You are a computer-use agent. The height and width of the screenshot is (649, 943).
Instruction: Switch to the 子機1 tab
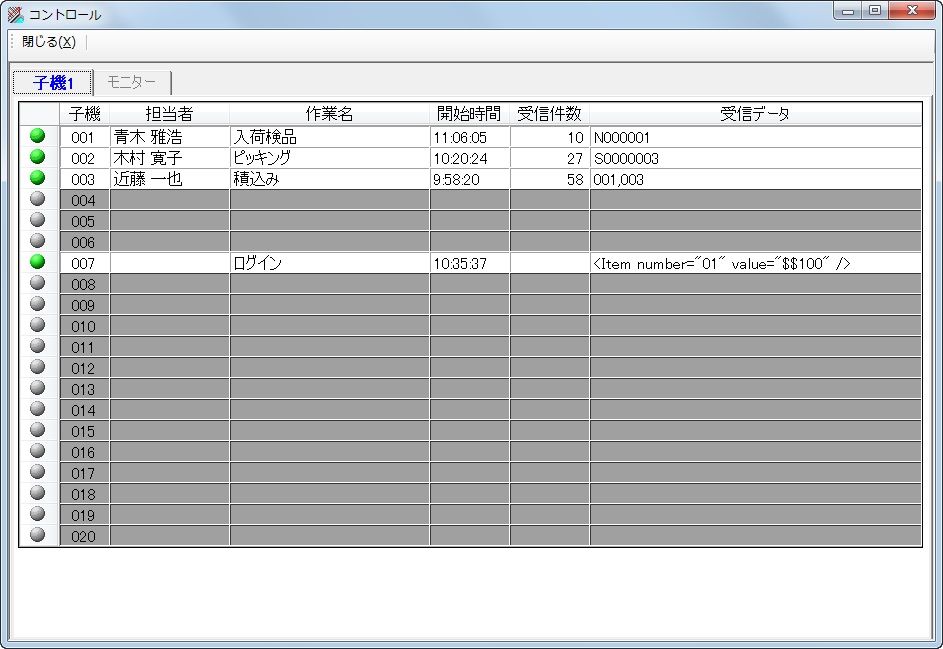53,83
